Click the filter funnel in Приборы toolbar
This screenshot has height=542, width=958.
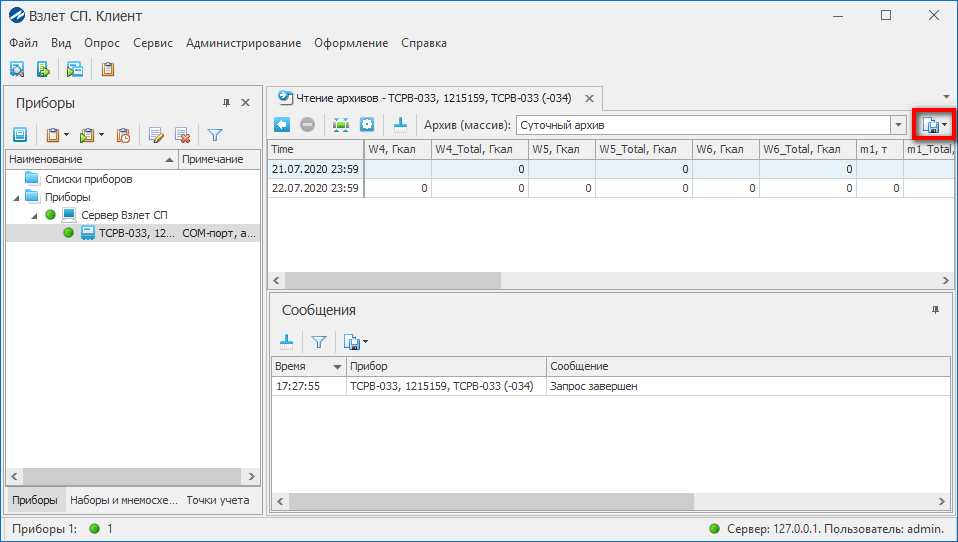point(214,135)
